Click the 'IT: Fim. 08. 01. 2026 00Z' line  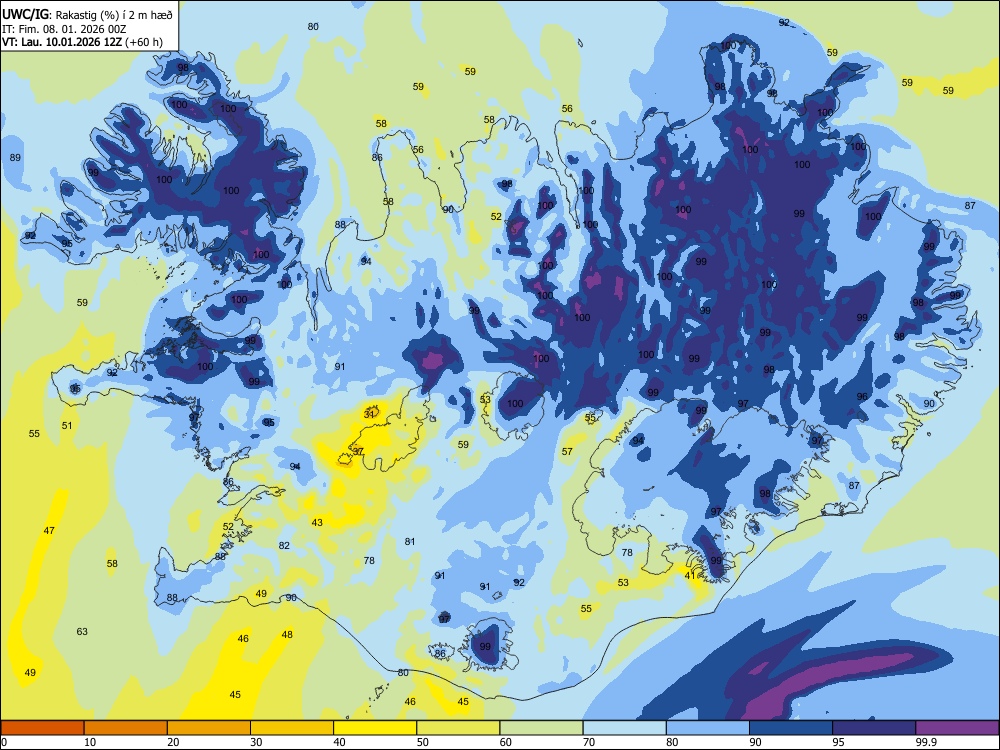click(x=64, y=29)
